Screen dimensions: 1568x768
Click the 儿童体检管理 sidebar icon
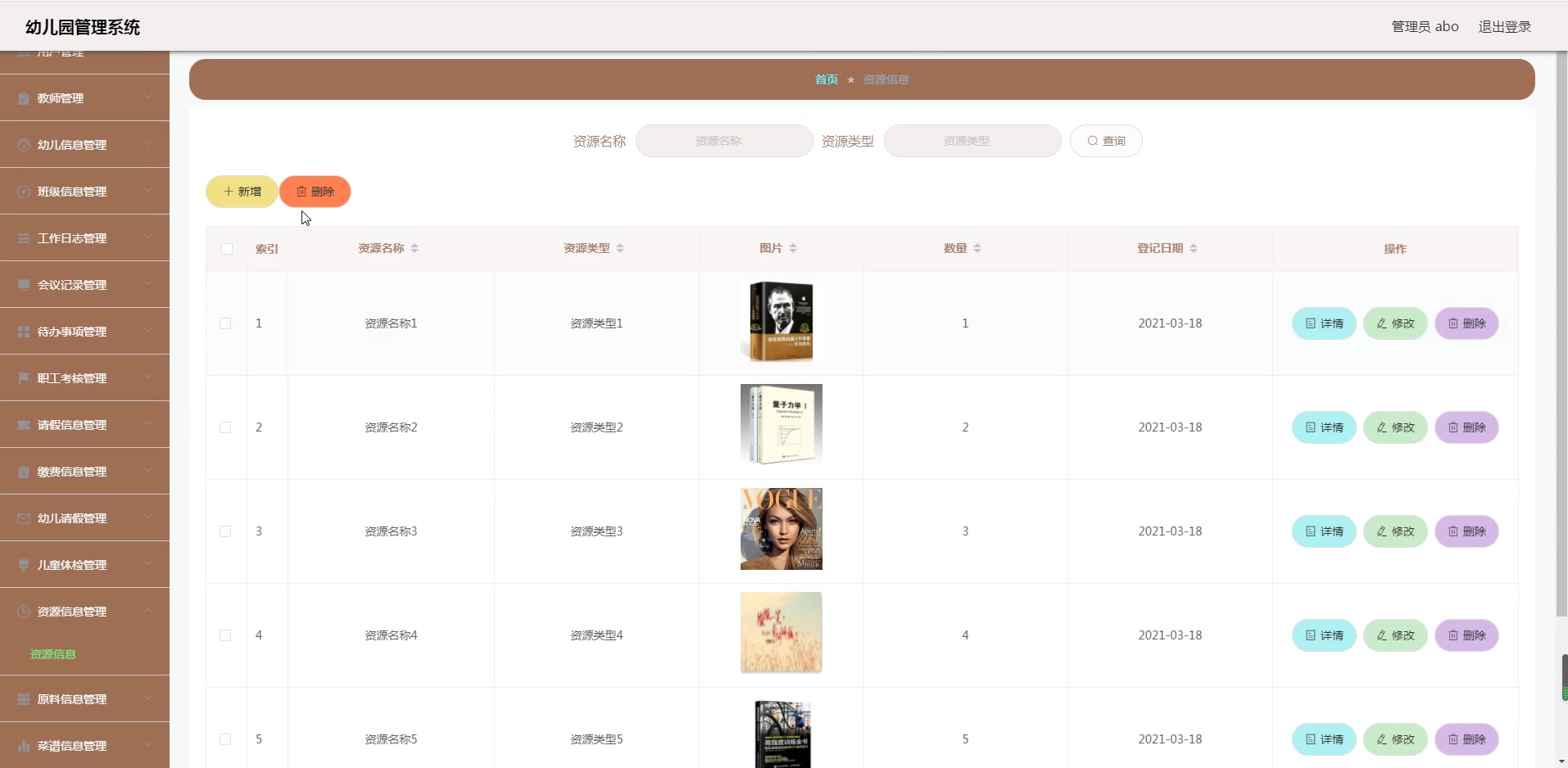[x=24, y=565]
